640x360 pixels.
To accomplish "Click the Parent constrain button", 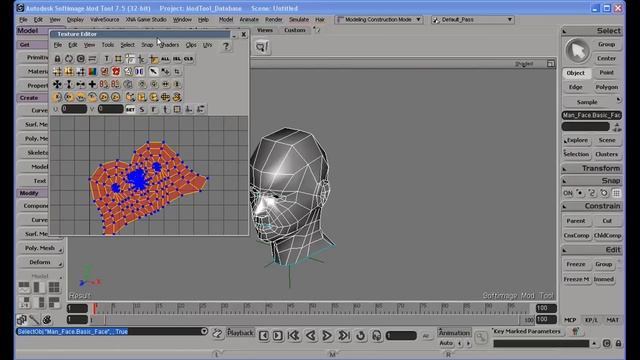I will [576, 221].
